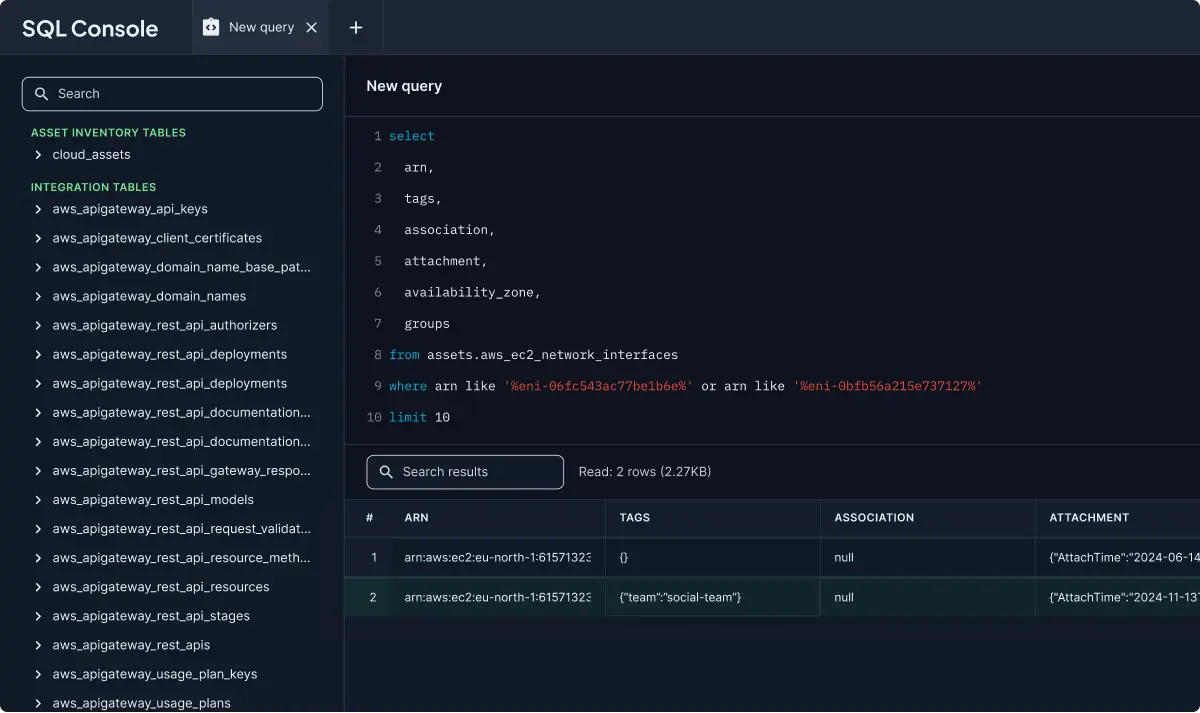Add a new query tab with plus
This screenshot has width=1200, height=713.
click(356, 27)
